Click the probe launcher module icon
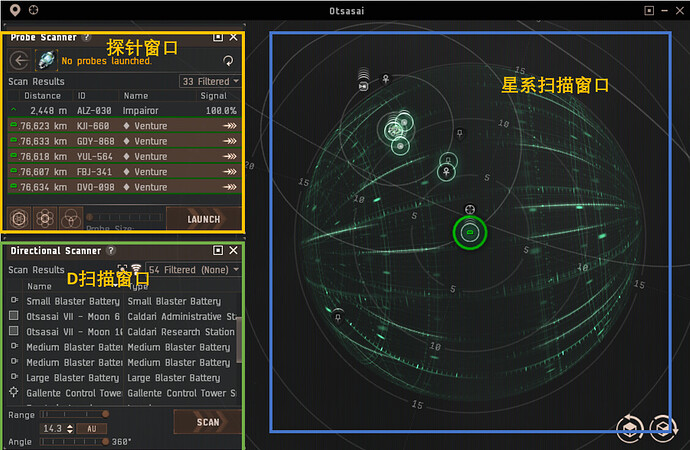This screenshot has height=450, width=690. tap(46, 60)
